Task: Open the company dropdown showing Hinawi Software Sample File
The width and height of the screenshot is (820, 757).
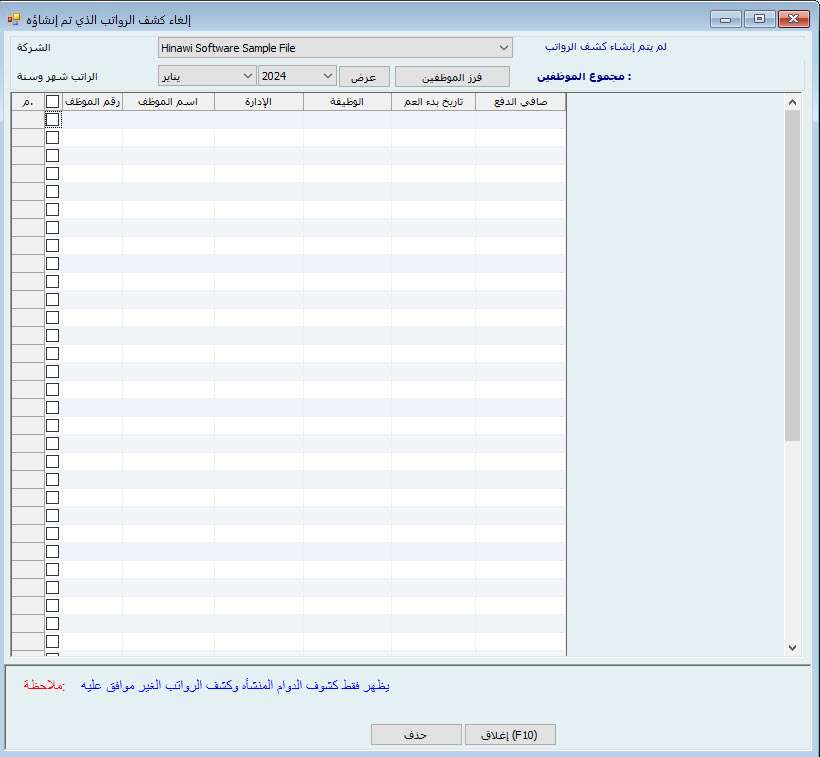Action: [x=335, y=48]
